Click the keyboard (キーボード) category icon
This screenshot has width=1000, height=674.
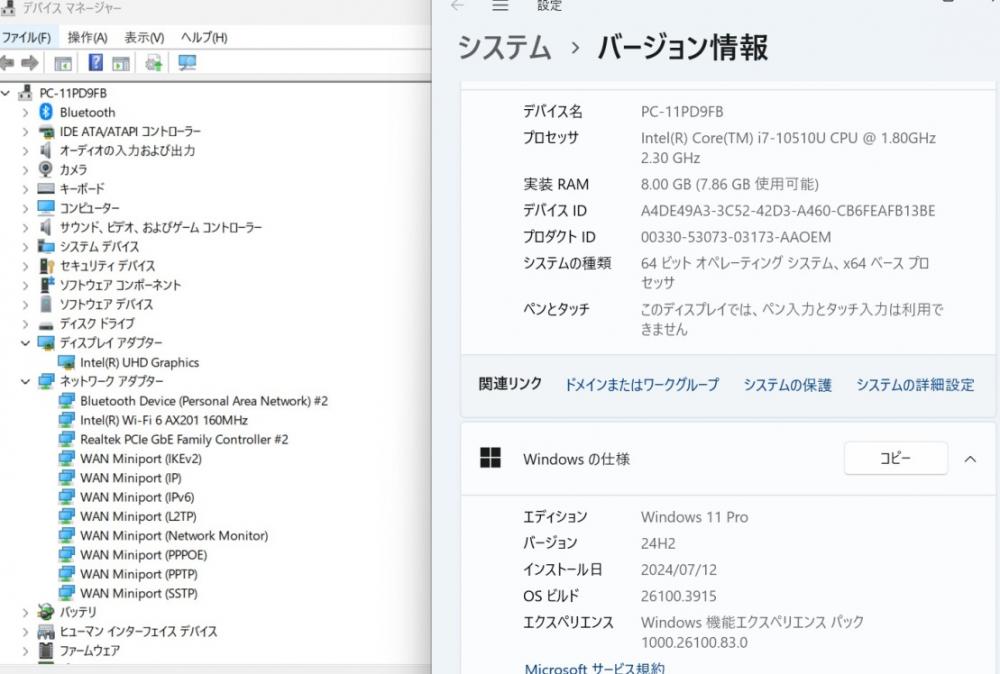tap(46, 189)
